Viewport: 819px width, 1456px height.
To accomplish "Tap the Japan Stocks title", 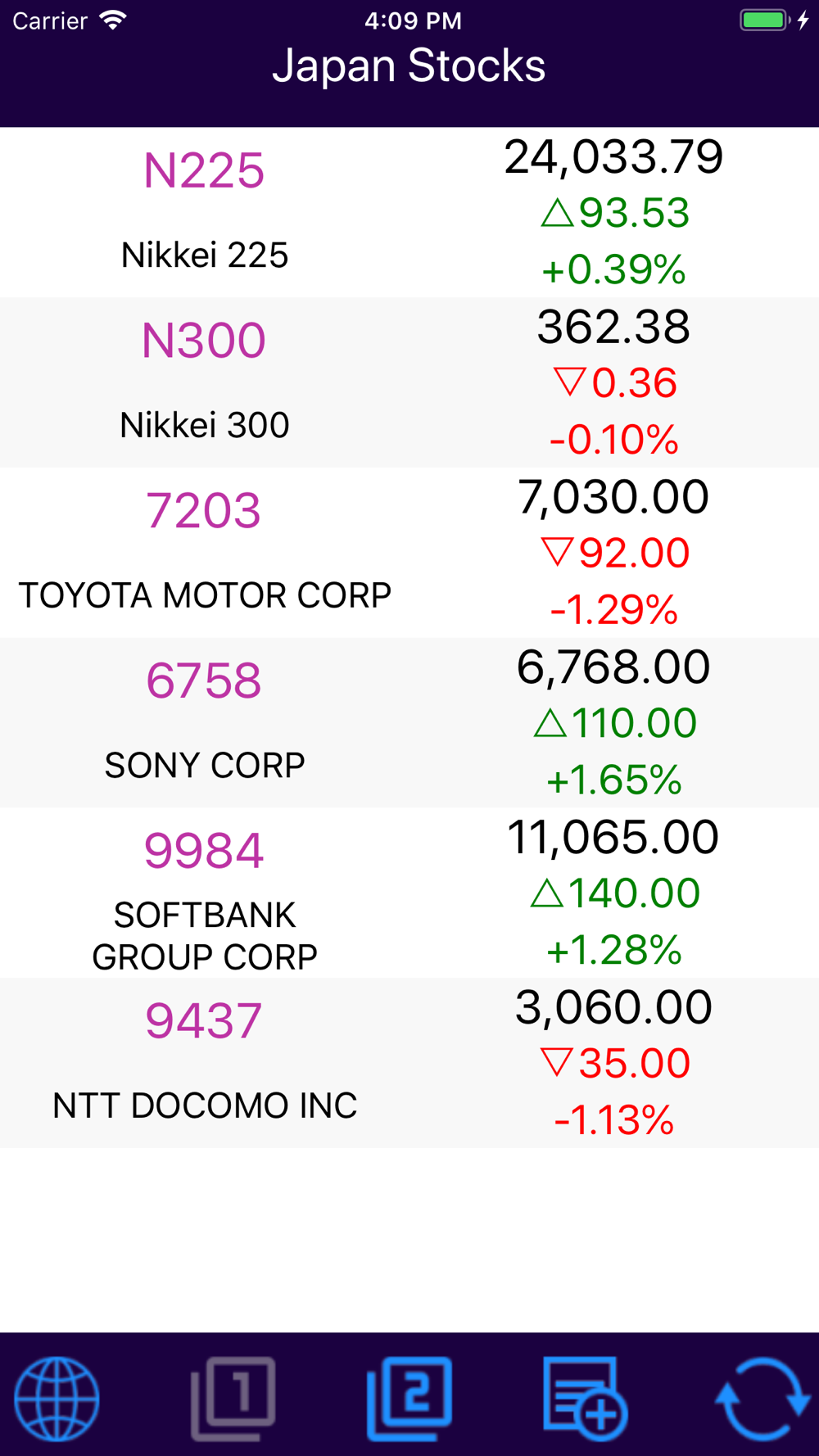I will [409, 66].
